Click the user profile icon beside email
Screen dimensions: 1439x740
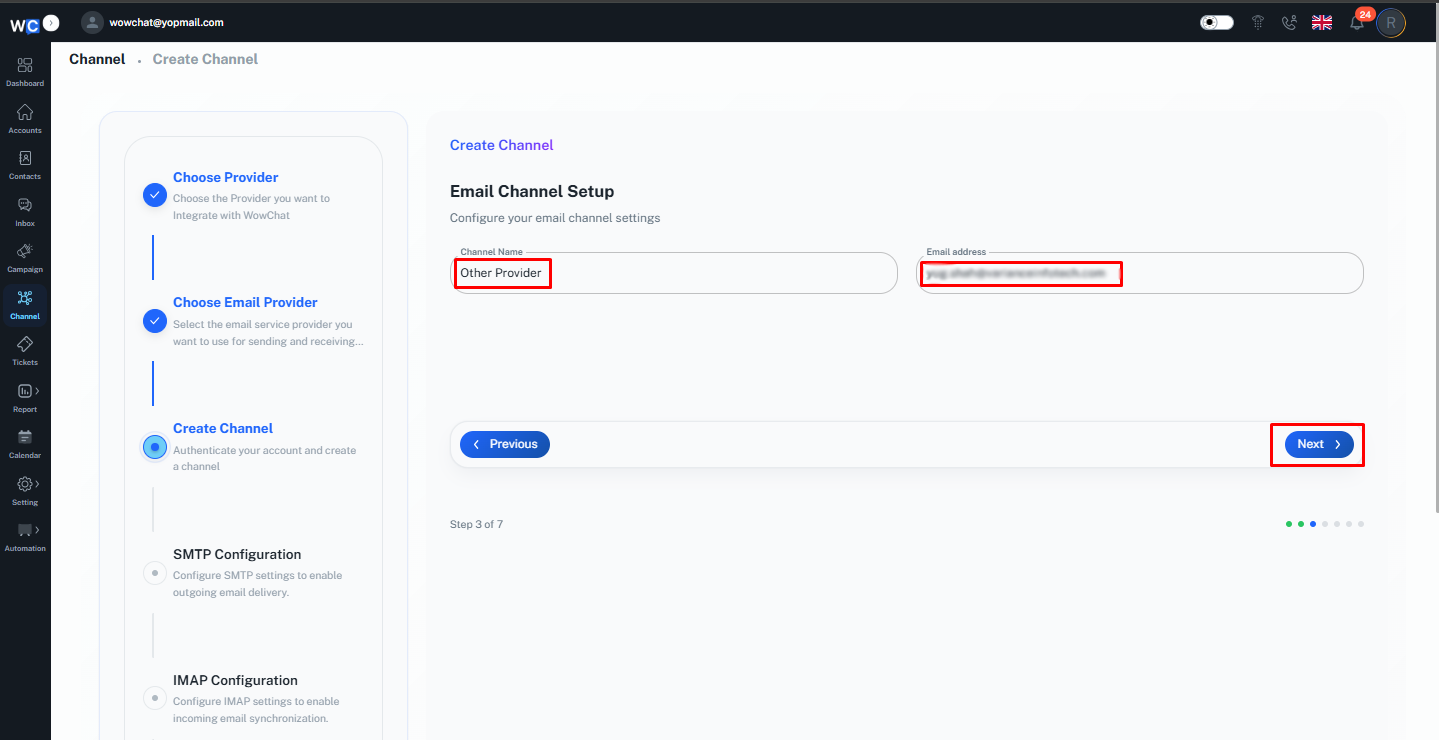click(x=92, y=22)
